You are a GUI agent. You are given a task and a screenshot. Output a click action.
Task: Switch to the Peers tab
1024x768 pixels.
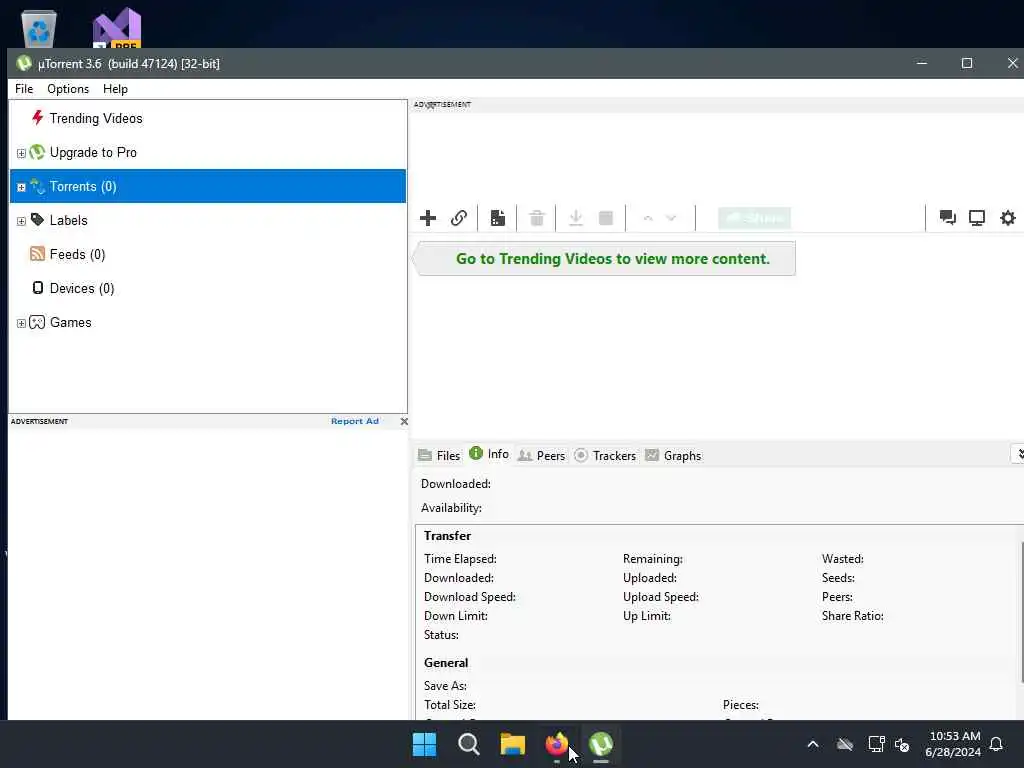pyautogui.click(x=541, y=455)
